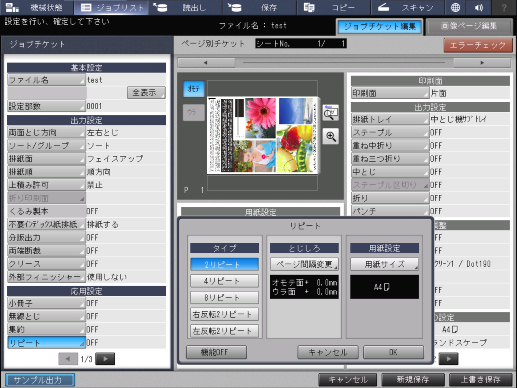517x388 pixels.
Task: Click the magnifying glass zoom-in icon
Action: click(x=331, y=136)
